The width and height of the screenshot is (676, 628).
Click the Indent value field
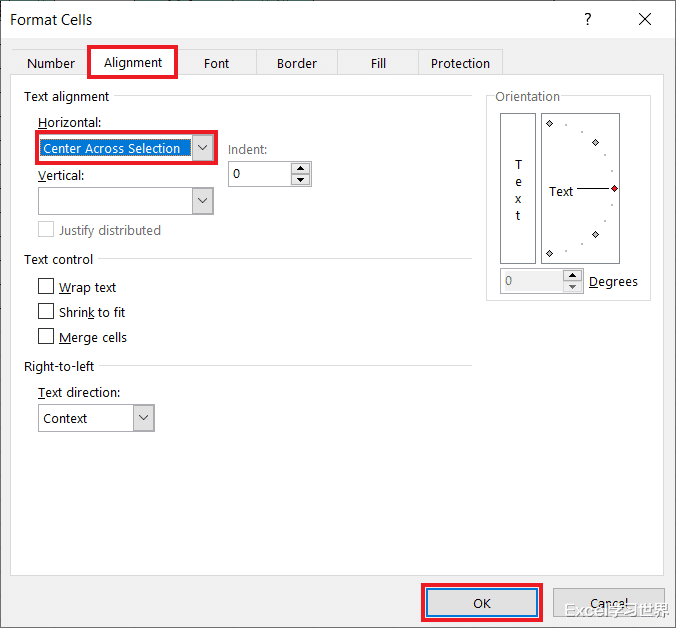(260, 174)
